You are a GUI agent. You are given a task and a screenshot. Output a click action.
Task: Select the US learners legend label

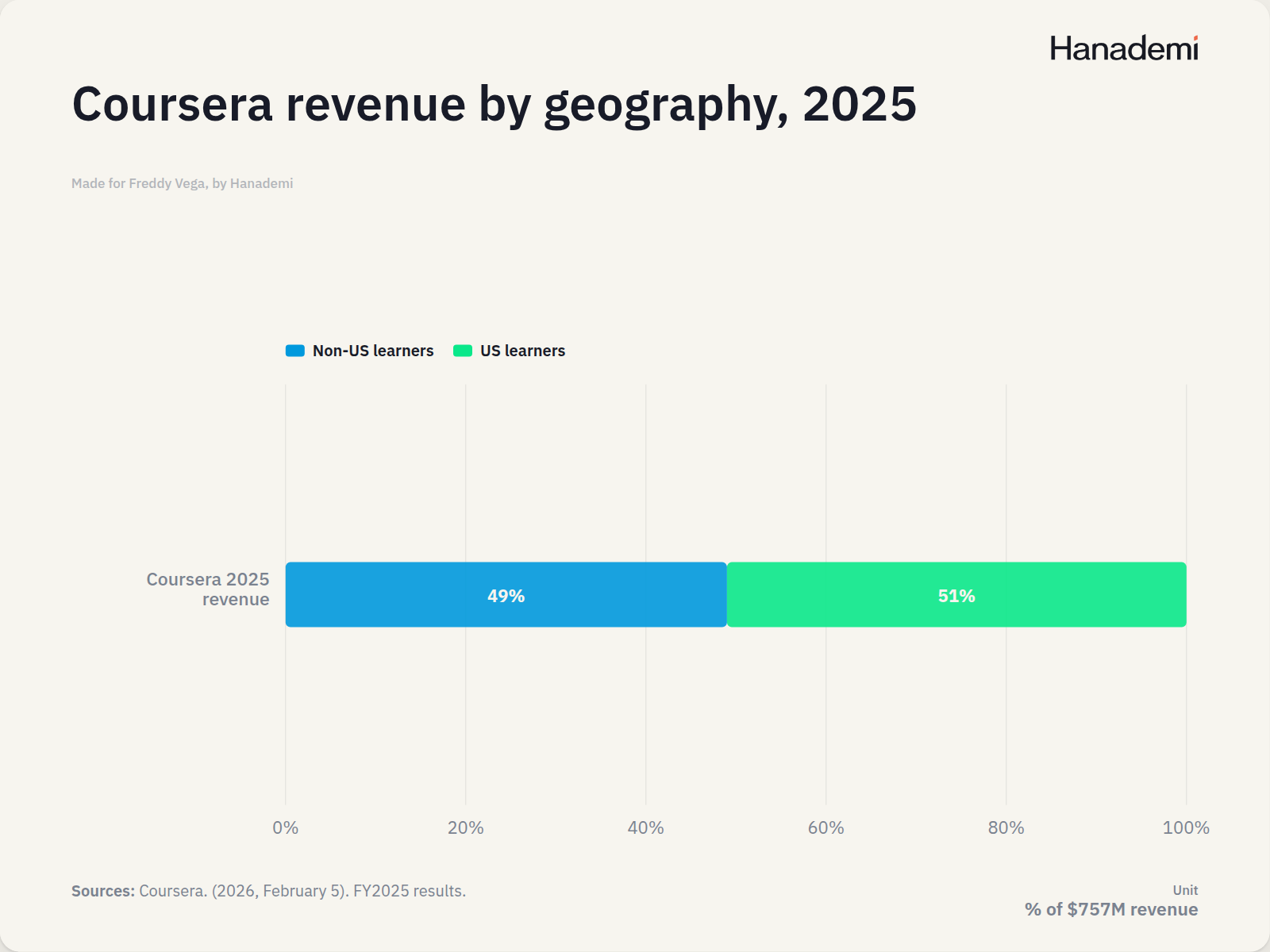[x=522, y=351]
